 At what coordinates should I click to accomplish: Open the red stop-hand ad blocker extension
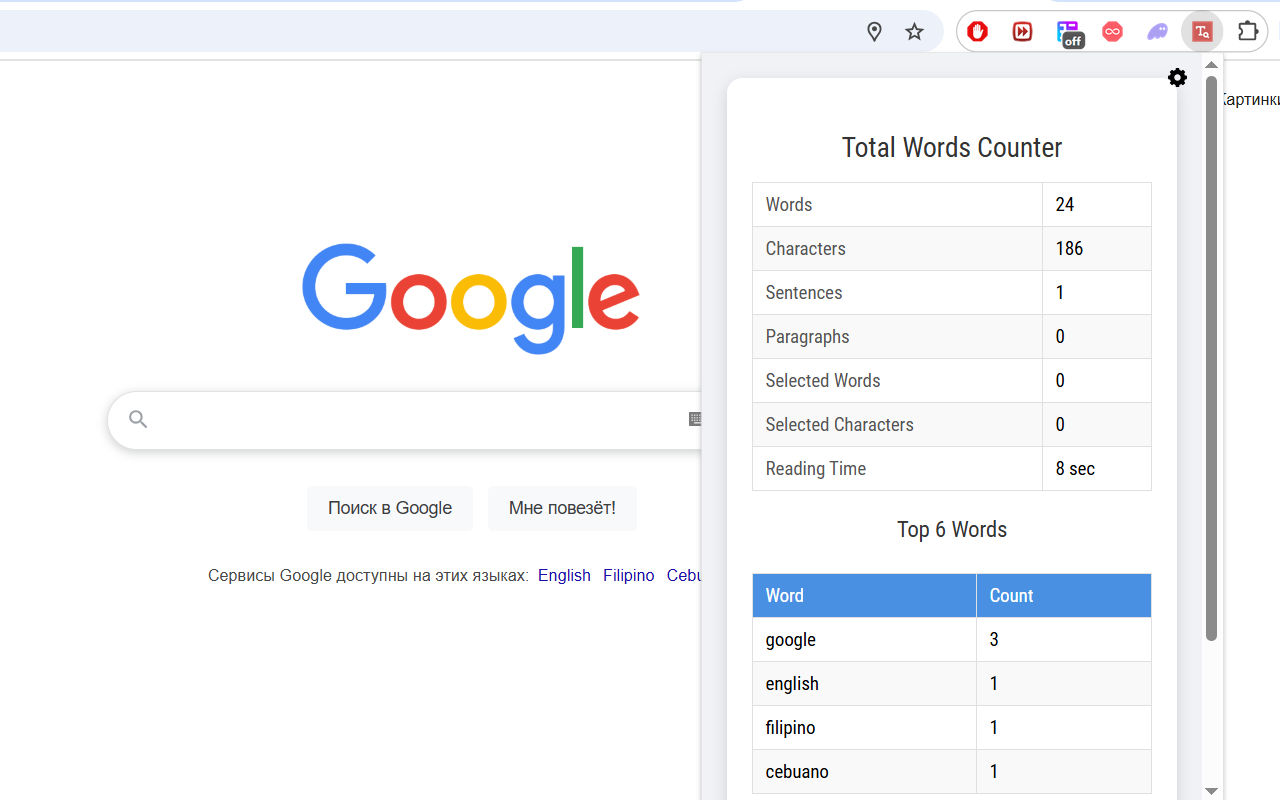[978, 32]
